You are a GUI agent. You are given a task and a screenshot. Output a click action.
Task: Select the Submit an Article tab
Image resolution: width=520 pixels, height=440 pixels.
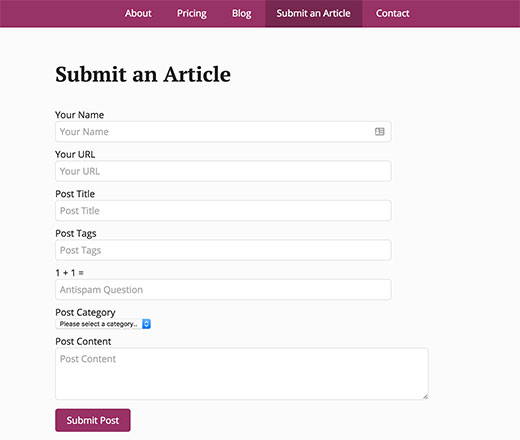(313, 13)
